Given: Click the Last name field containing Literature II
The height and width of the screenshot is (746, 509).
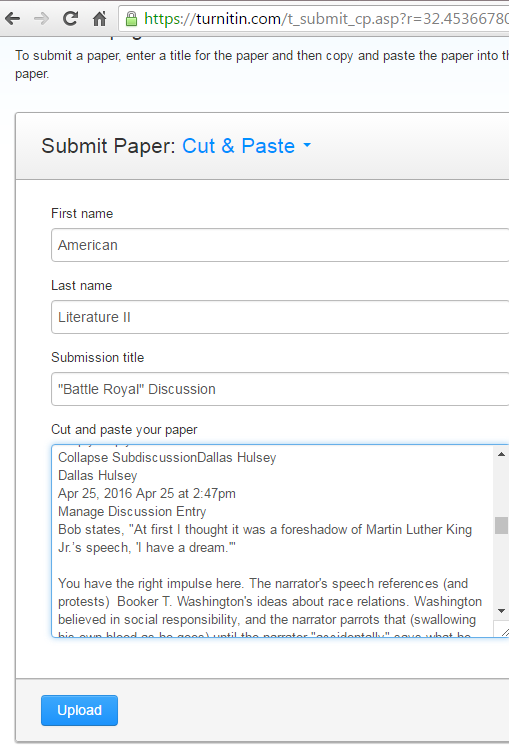Looking at the screenshot, I should coord(280,317).
